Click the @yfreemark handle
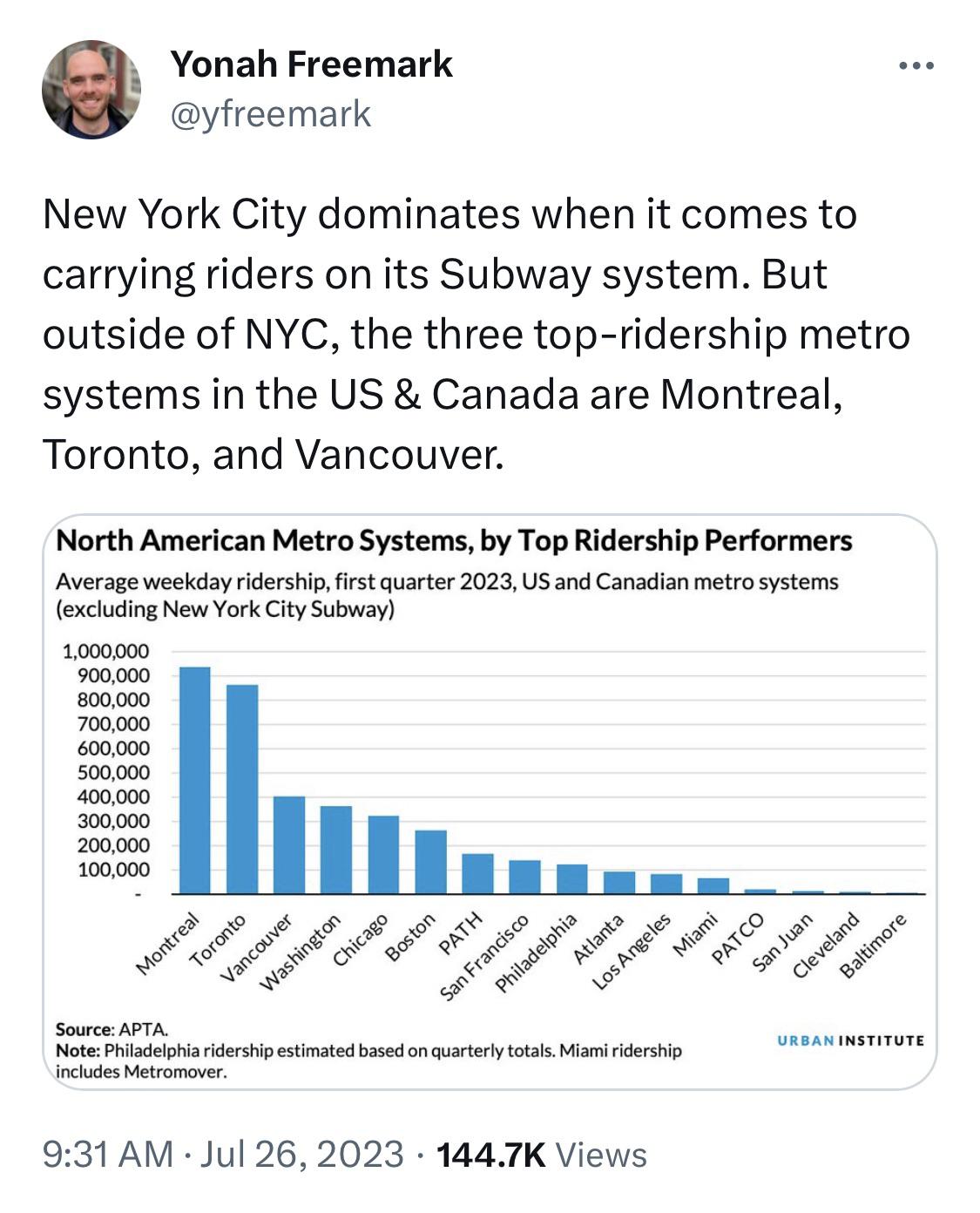Image resolution: width=980 pixels, height=1213 pixels. click(271, 113)
